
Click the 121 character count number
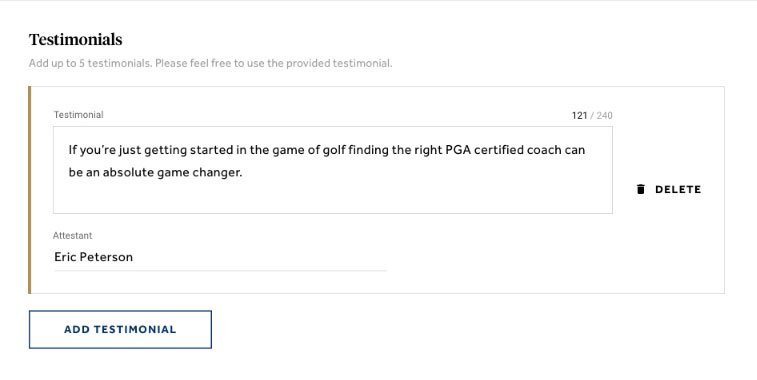click(579, 115)
